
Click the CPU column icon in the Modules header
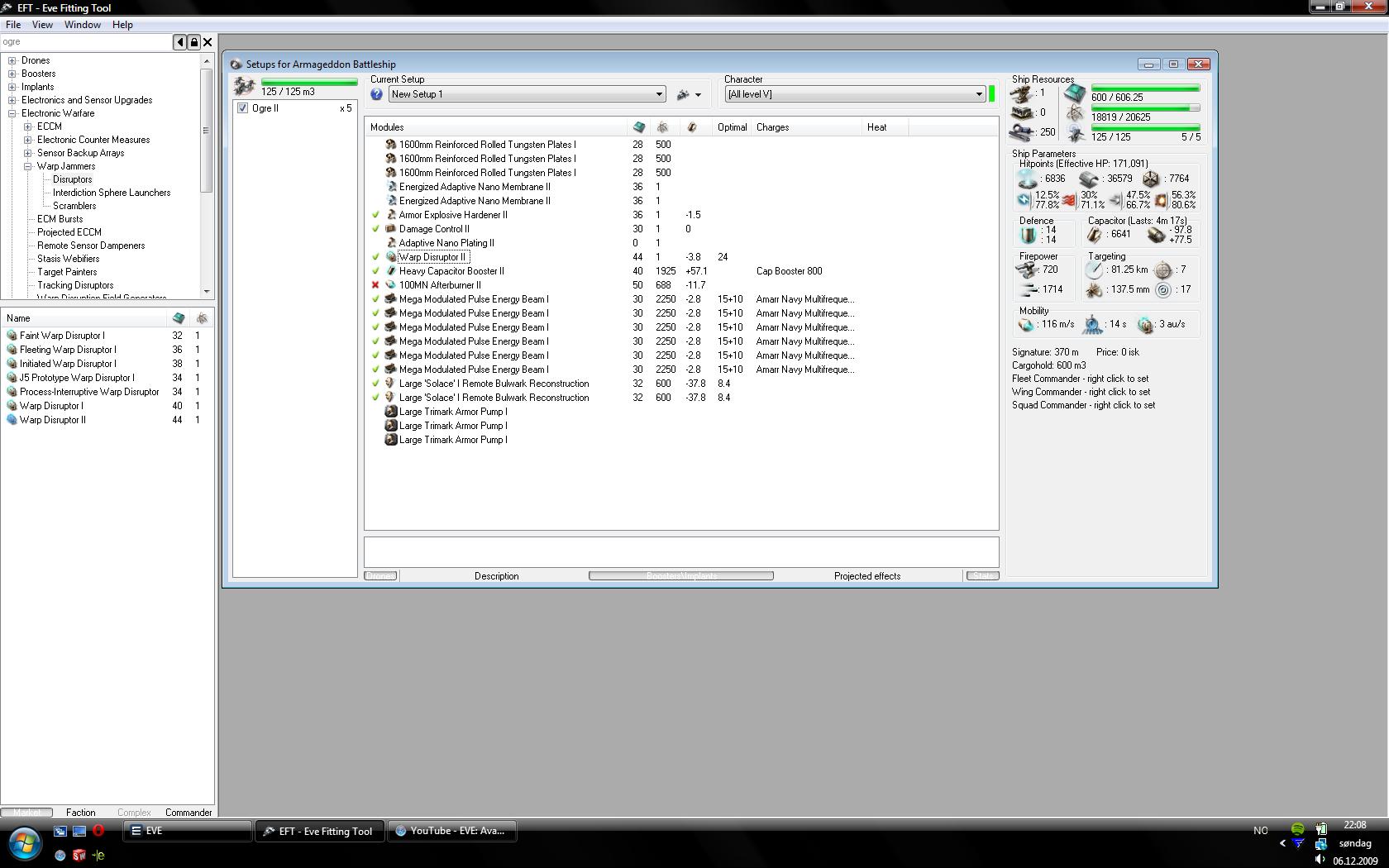point(639,127)
